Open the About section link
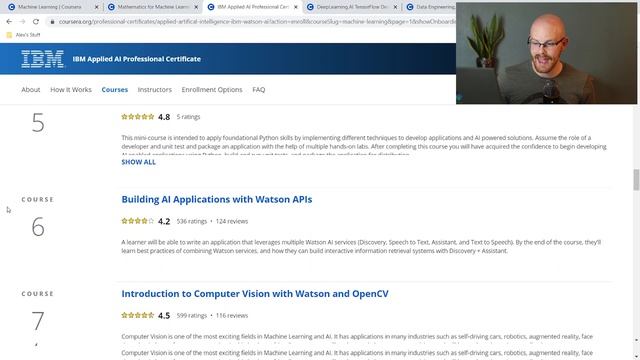This screenshot has width=640, height=360. coord(31,89)
